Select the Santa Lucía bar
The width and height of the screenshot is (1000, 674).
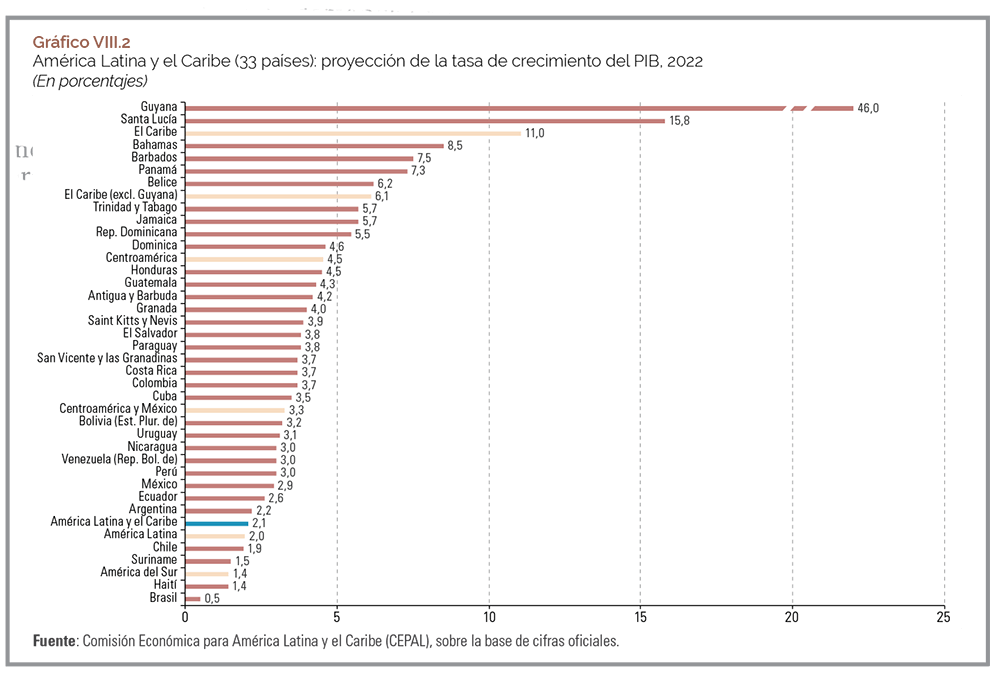(425, 120)
